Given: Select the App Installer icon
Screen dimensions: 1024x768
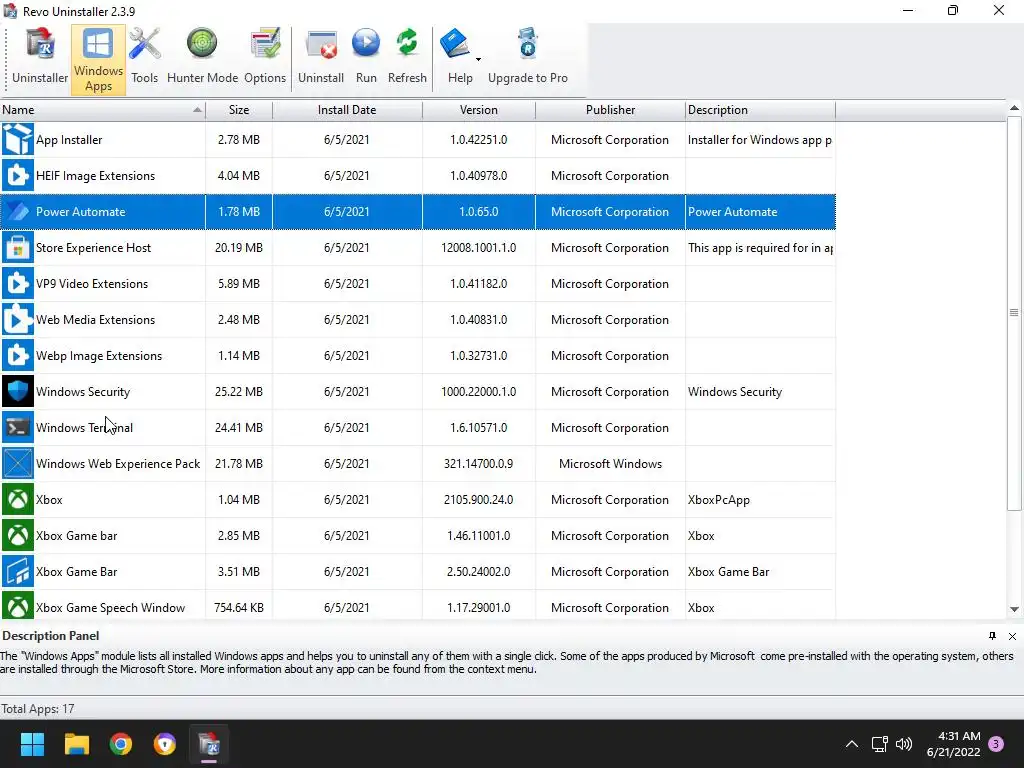Looking at the screenshot, I should coord(18,140).
